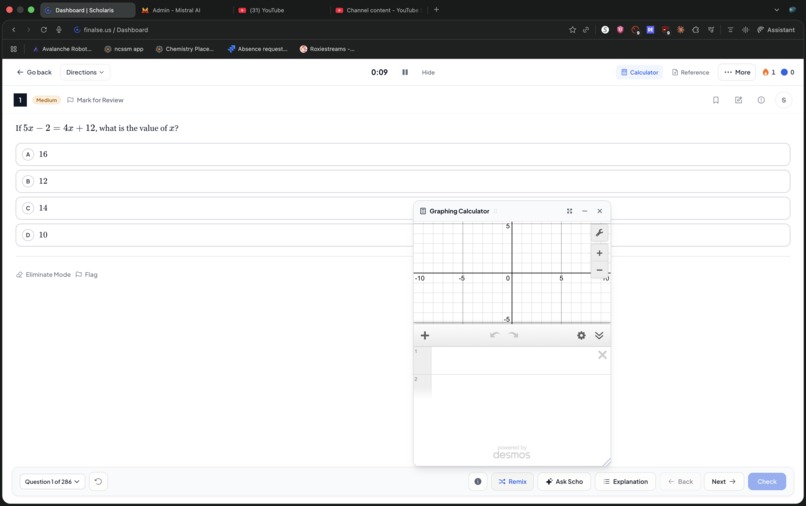806x506 pixels.
Task: Select answer choice D, 10
Action: pyautogui.click(x=402, y=235)
